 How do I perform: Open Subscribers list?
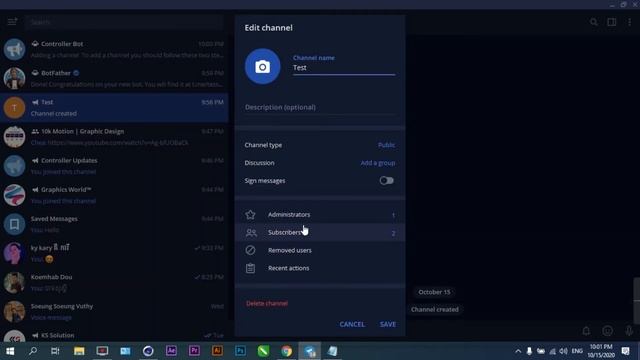click(x=320, y=232)
